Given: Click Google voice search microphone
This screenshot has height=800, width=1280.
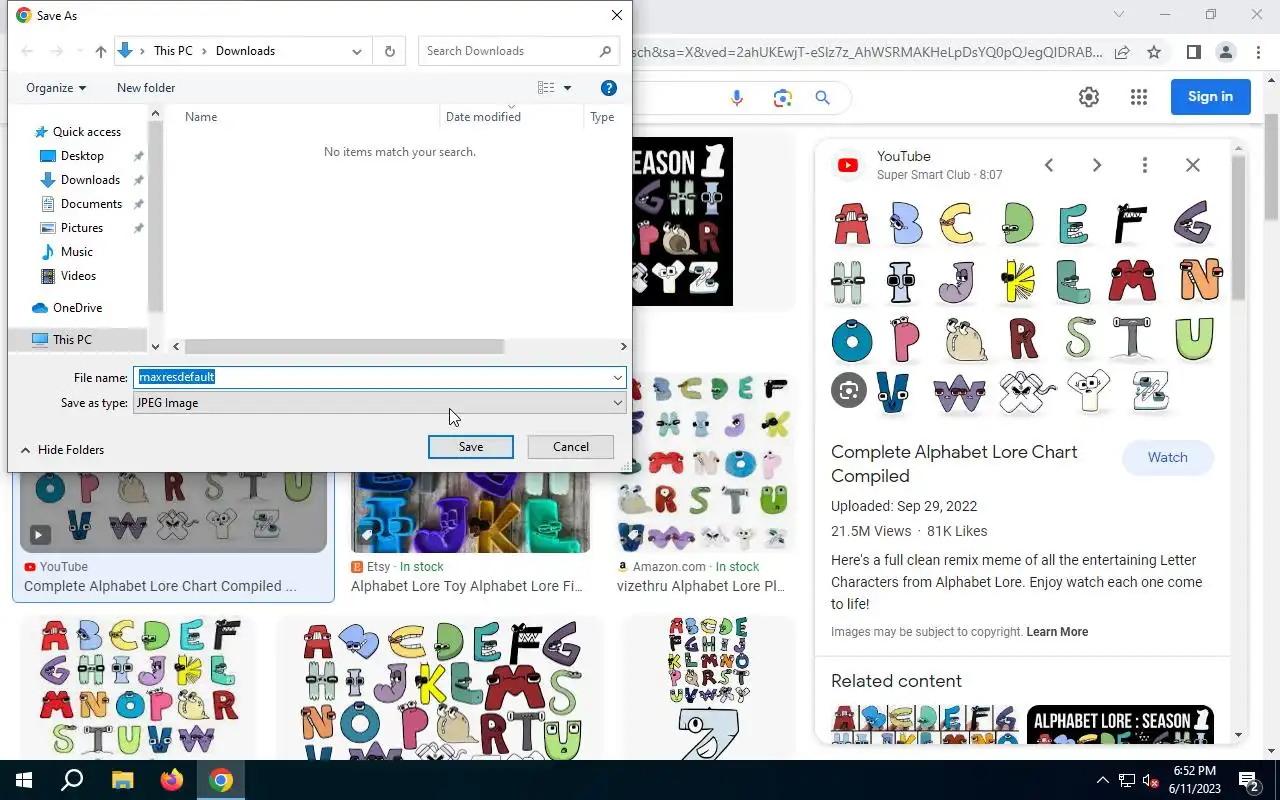Looking at the screenshot, I should point(737,97).
